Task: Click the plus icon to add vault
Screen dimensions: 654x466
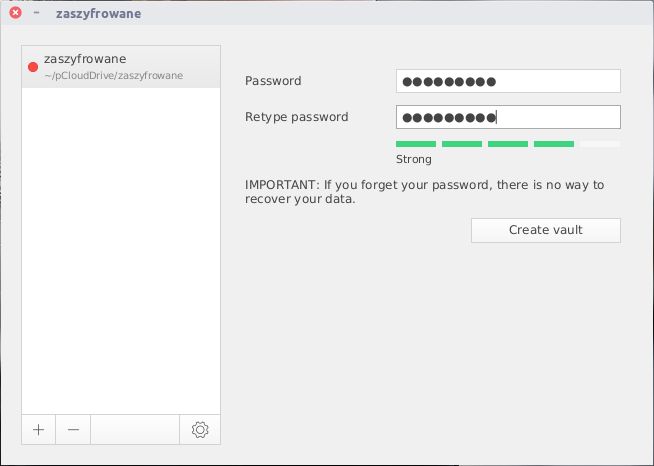Action: coord(38,429)
